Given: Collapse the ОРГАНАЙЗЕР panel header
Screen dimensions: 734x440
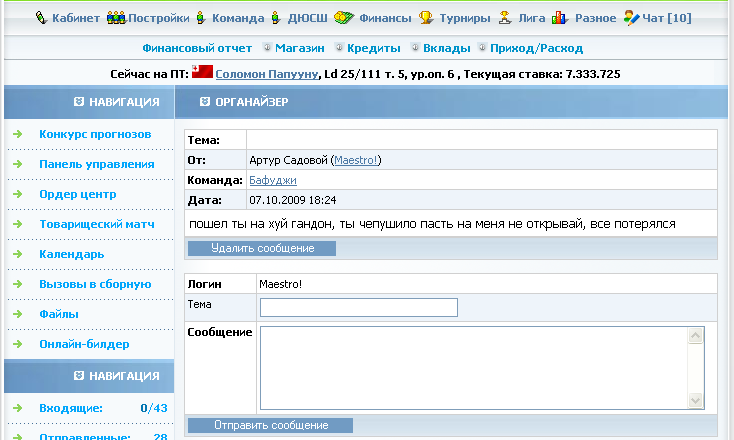Looking at the screenshot, I should pos(205,102).
